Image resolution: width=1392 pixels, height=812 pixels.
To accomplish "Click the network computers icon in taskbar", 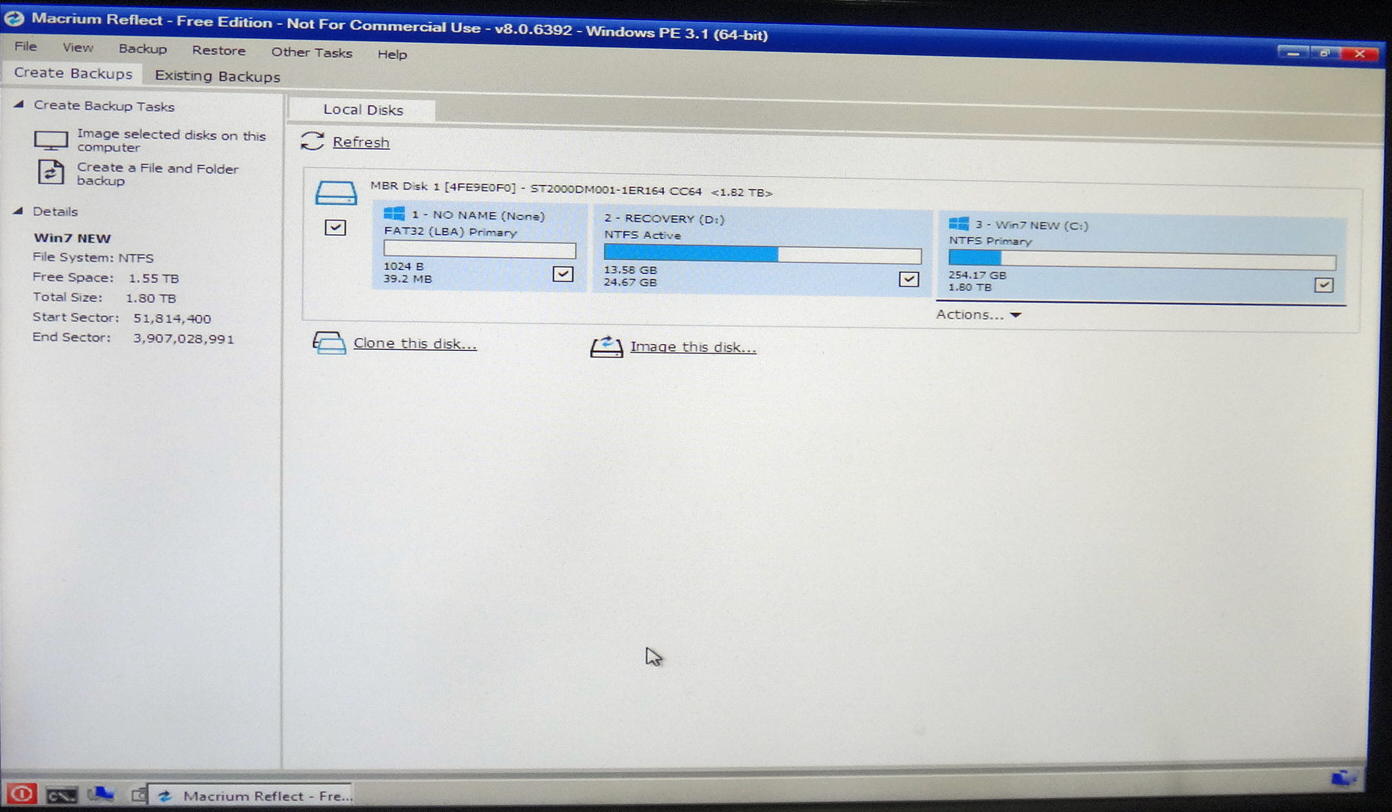I will [x=100, y=795].
